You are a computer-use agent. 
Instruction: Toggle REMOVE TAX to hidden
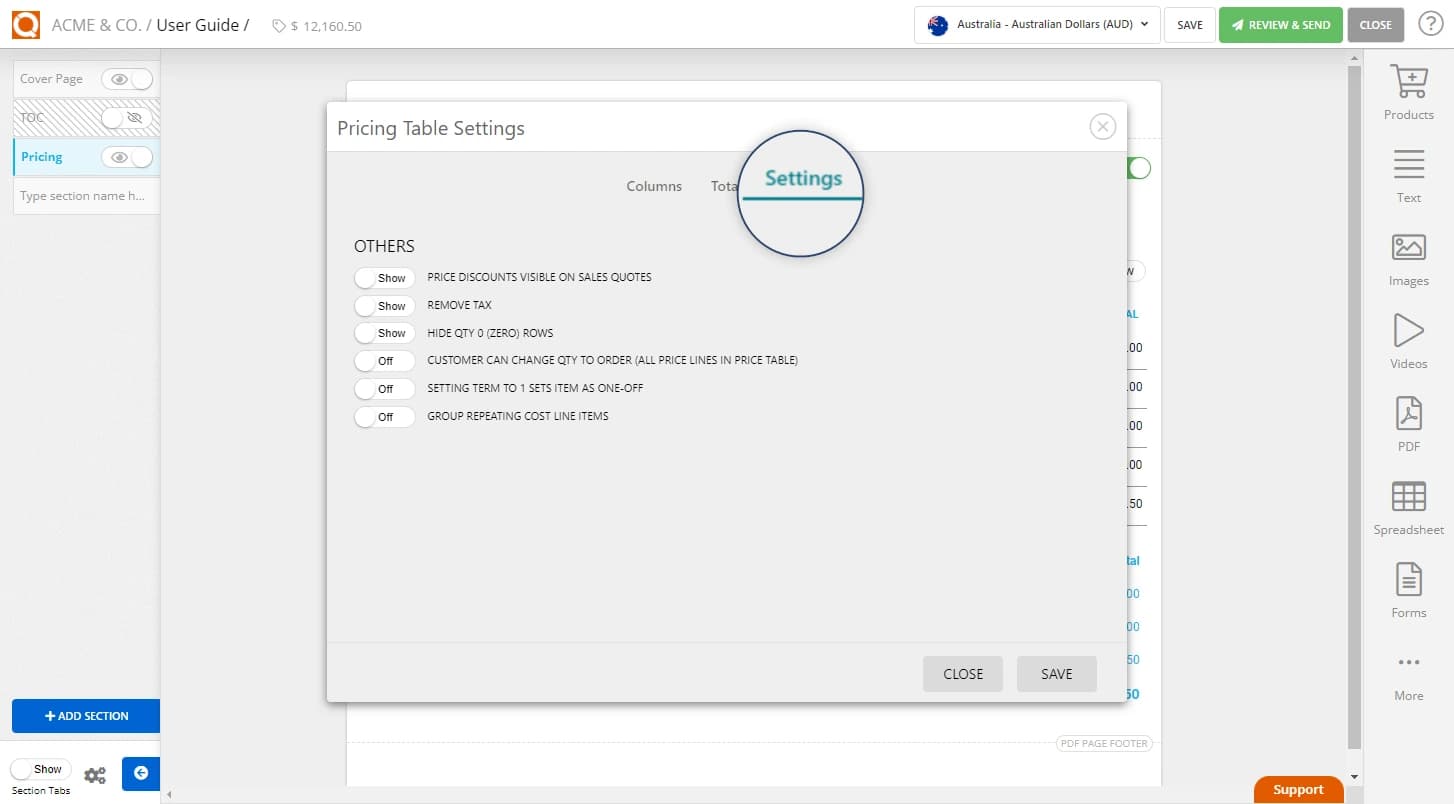[x=384, y=305]
